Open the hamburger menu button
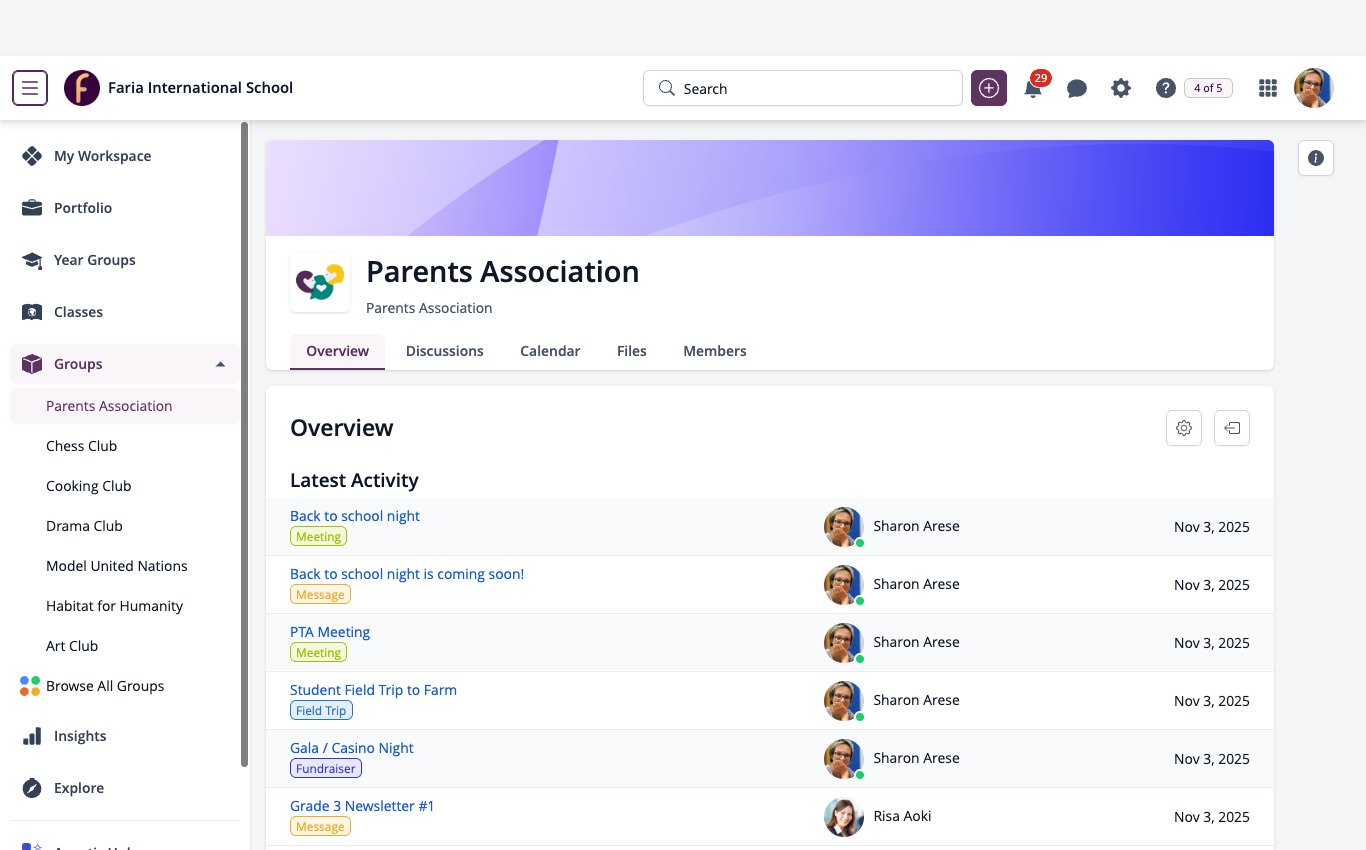The width and height of the screenshot is (1366, 850). click(x=30, y=88)
